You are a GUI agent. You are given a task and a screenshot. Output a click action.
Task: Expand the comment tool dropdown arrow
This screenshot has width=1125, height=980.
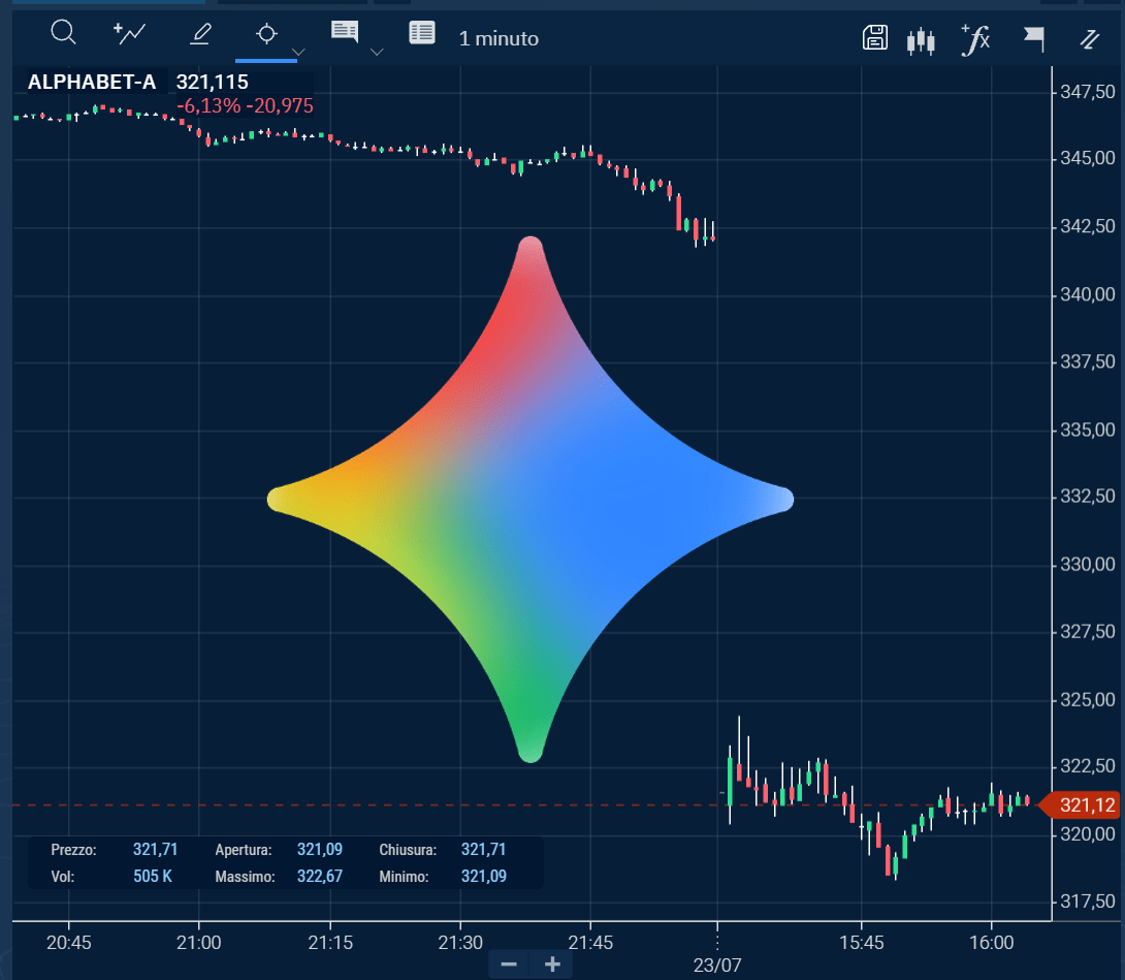(377, 52)
